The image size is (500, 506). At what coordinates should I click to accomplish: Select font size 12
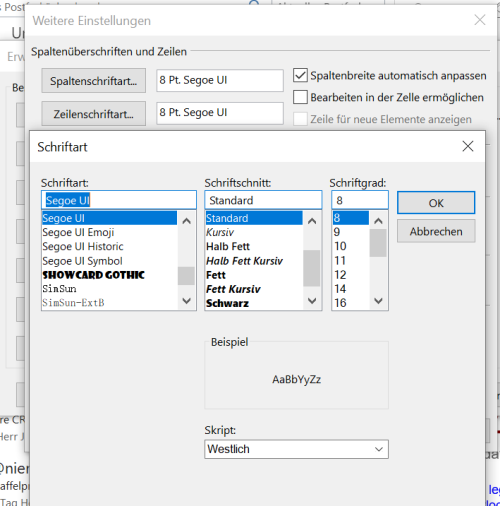(351, 275)
